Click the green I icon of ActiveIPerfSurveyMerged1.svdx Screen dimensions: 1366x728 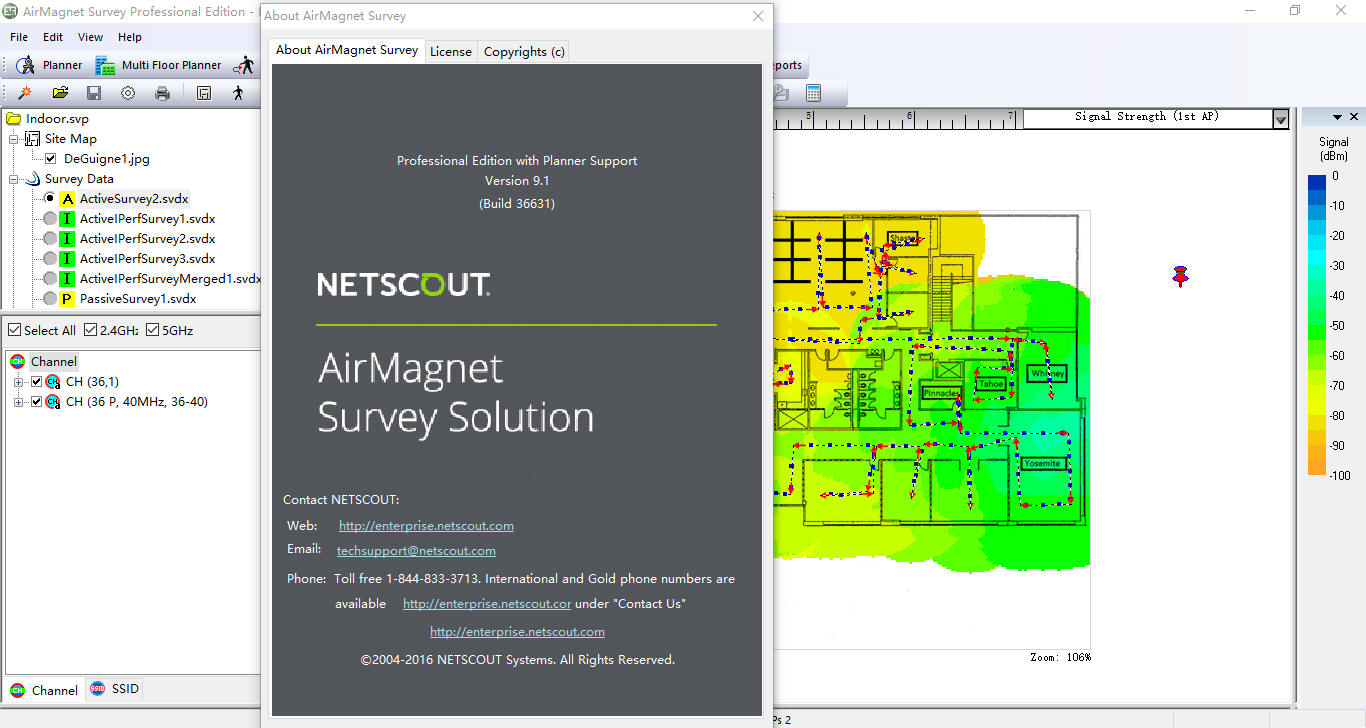click(68, 279)
